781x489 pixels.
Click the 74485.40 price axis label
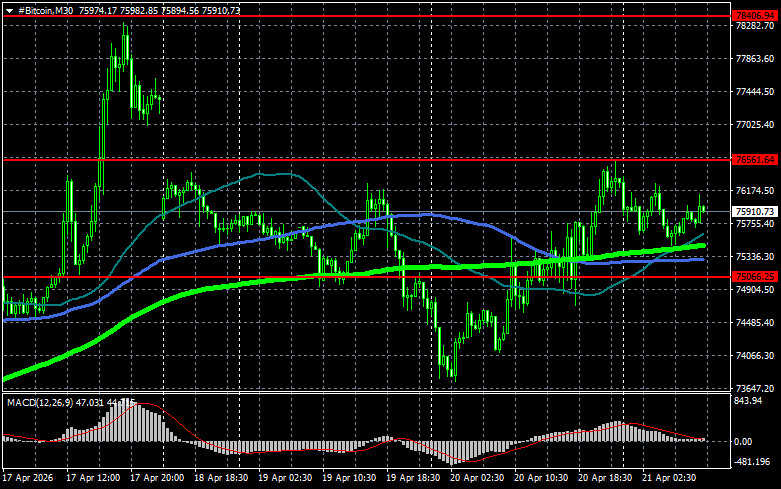click(755, 323)
